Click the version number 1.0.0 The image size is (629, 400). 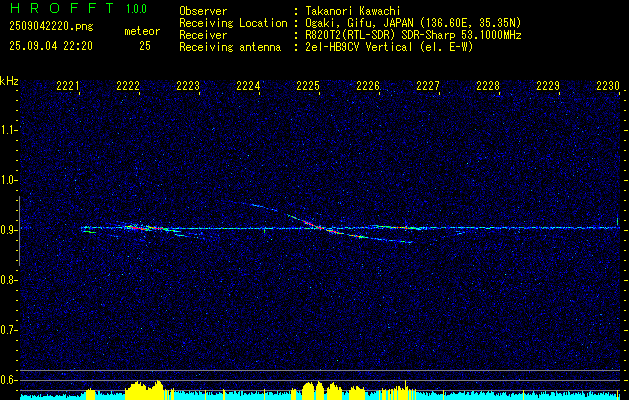(136, 9)
